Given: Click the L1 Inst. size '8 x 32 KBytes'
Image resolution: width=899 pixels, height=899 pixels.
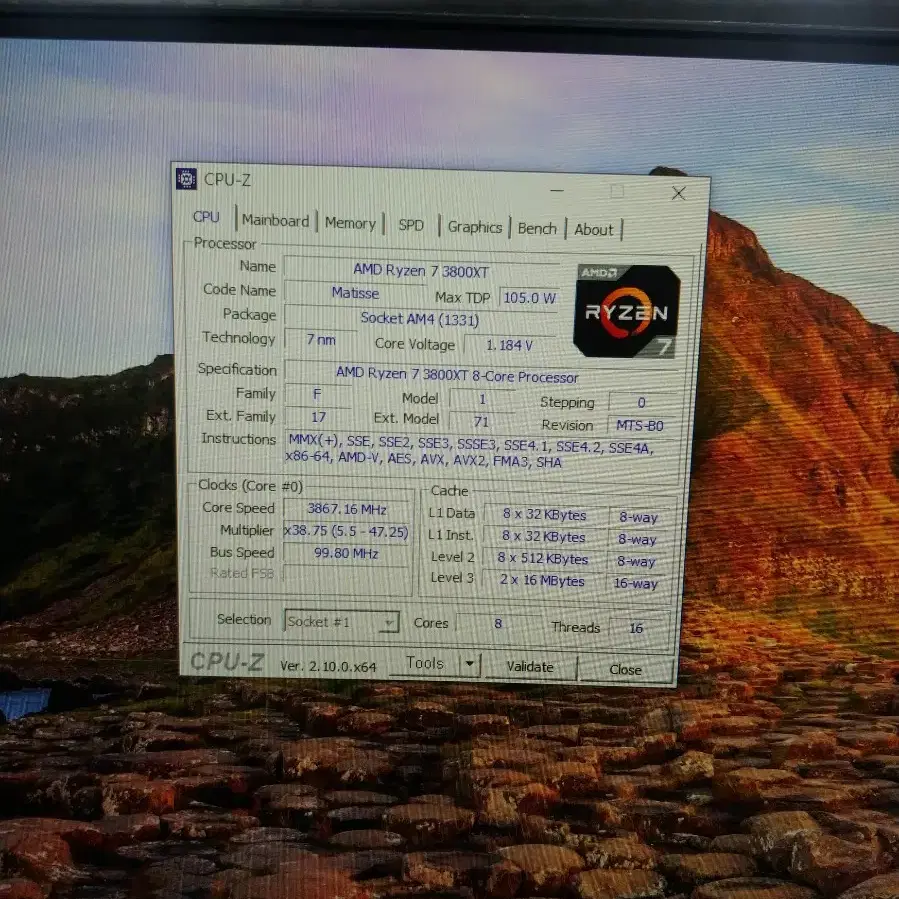Looking at the screenshot, I should tap(544, 537).
